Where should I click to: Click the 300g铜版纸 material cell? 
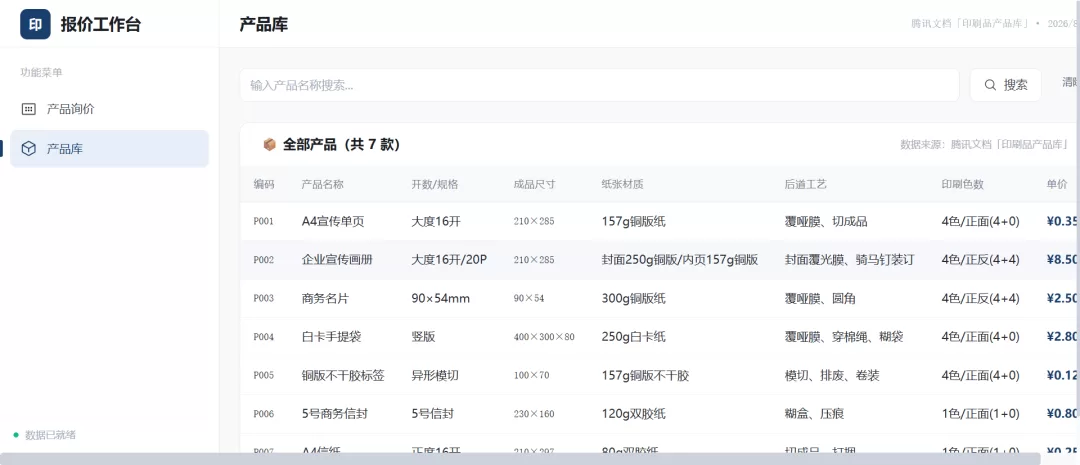pyautogui.click(x=634, y=299)
